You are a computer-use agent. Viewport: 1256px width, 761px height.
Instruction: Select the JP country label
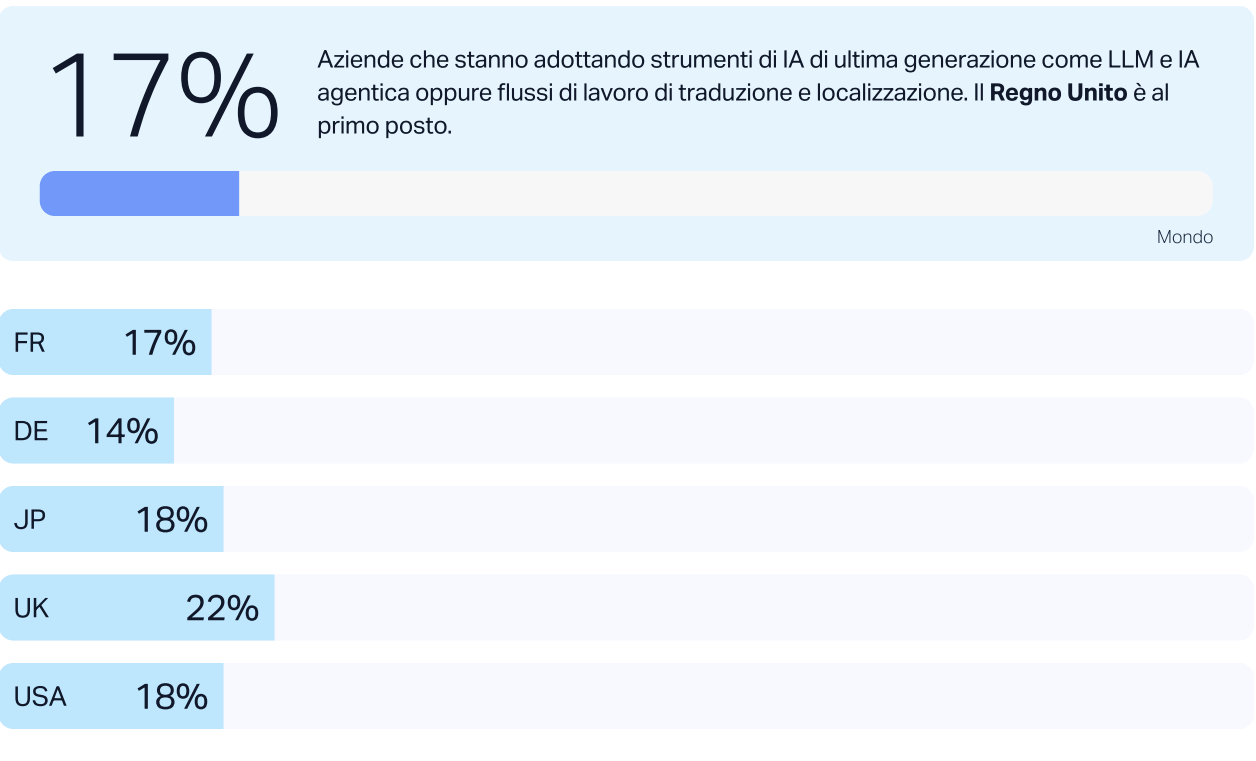pyautogui.click(x=30, y=519)
